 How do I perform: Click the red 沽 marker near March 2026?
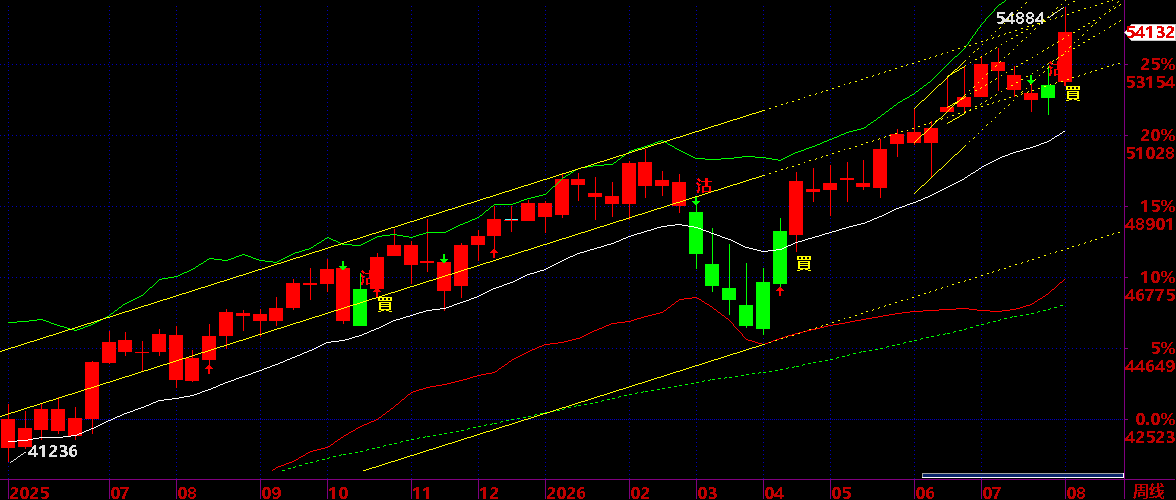pyautogui.click(x=704, y=186)
